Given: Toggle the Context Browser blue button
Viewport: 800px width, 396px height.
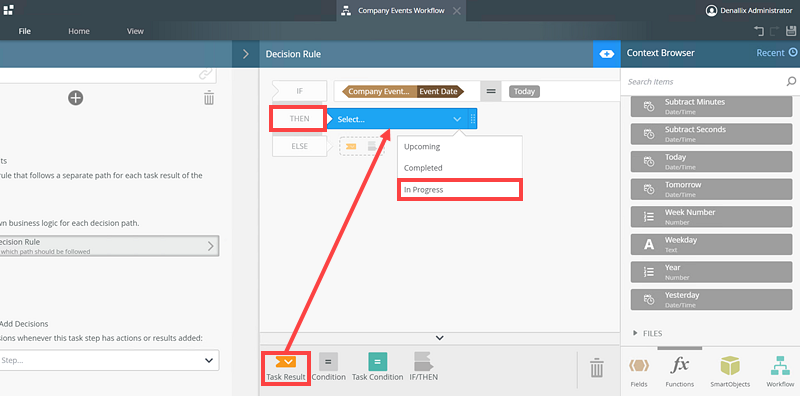Looking at the screenshot, I should (x=607, y=54).
